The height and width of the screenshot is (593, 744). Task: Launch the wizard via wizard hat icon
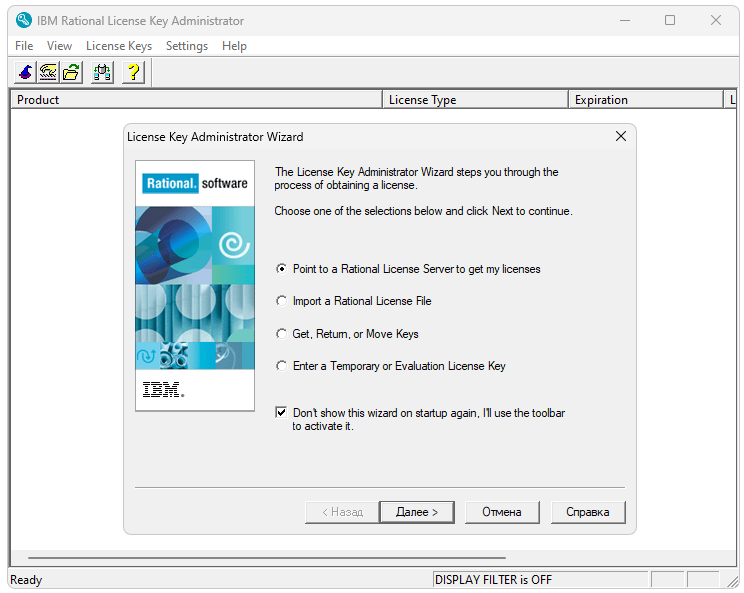[26, 73]
